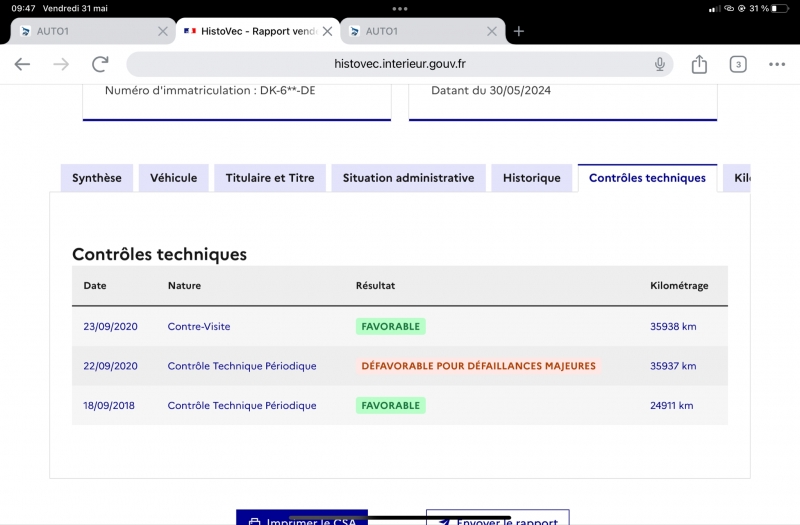800x525 pixels.
Task: Tap the microphone icon in address bar
Action: point(660,64)
